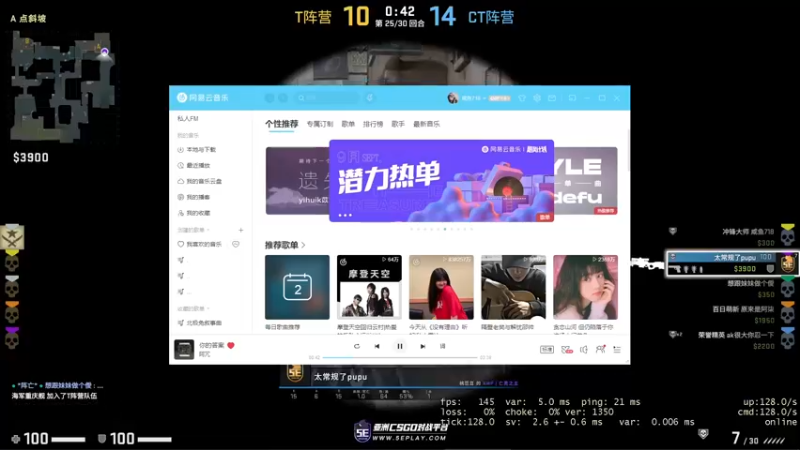Pause the current song
The width and height of the screenshot is (800, 450).
tap(400, 346)
